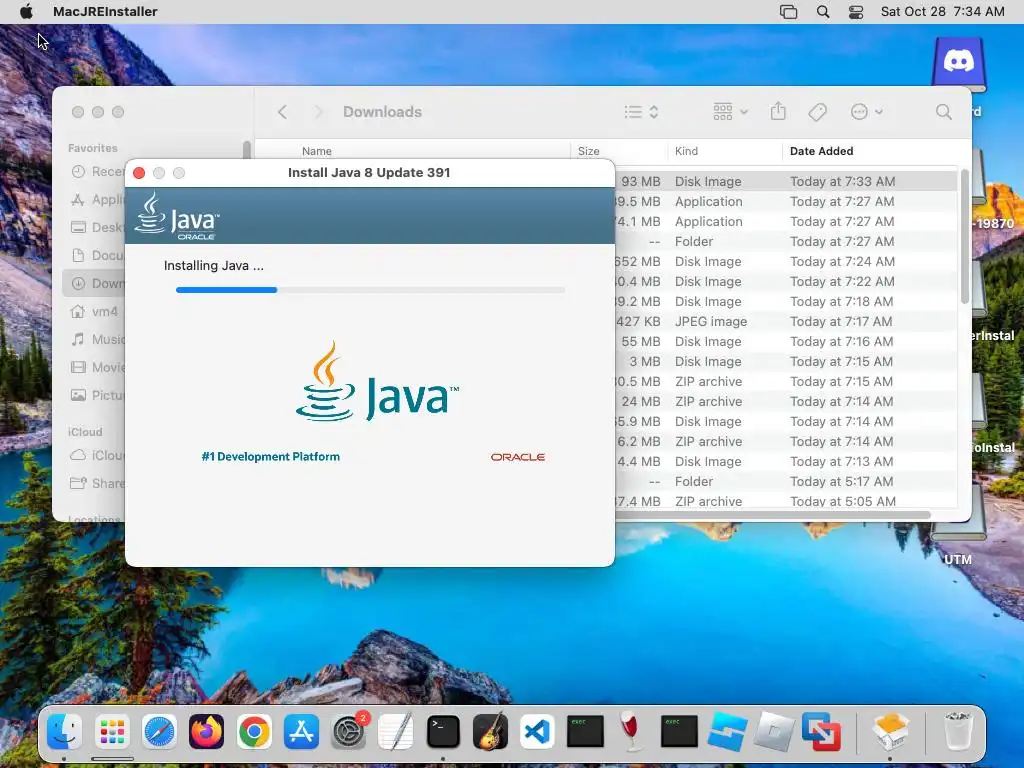Select Music in the Finder sidebar
Image resolution: width=1024 pixels, height=768 pixels.
click(x=97, y=340)
